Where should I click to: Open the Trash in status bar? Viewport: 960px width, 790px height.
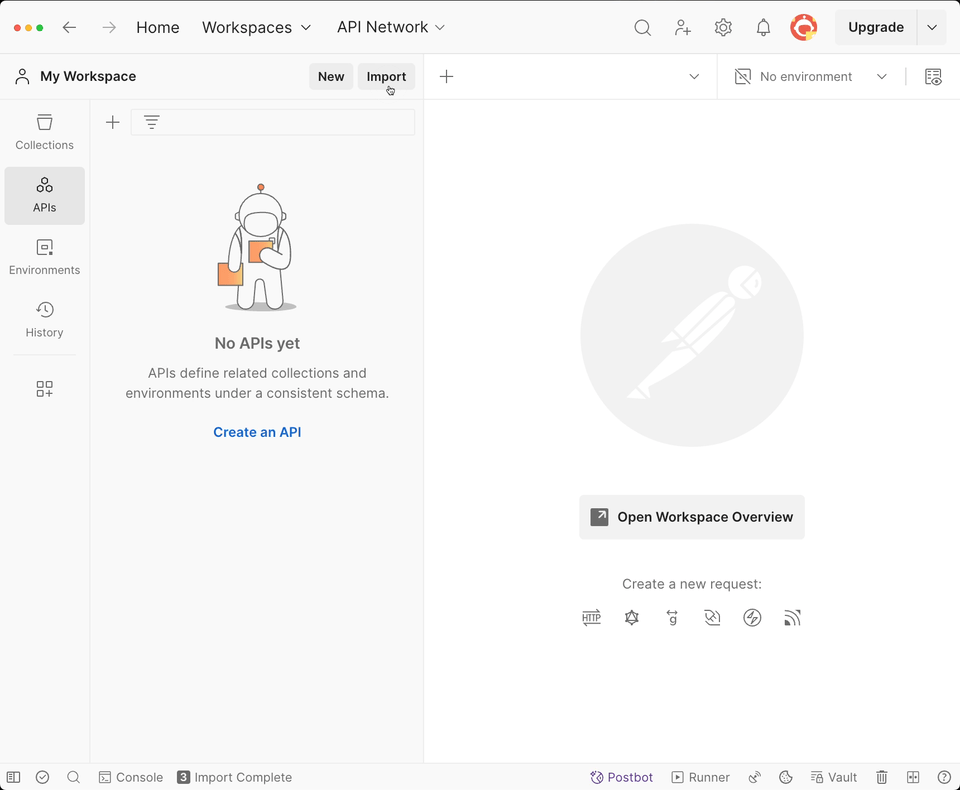[882, 777]
